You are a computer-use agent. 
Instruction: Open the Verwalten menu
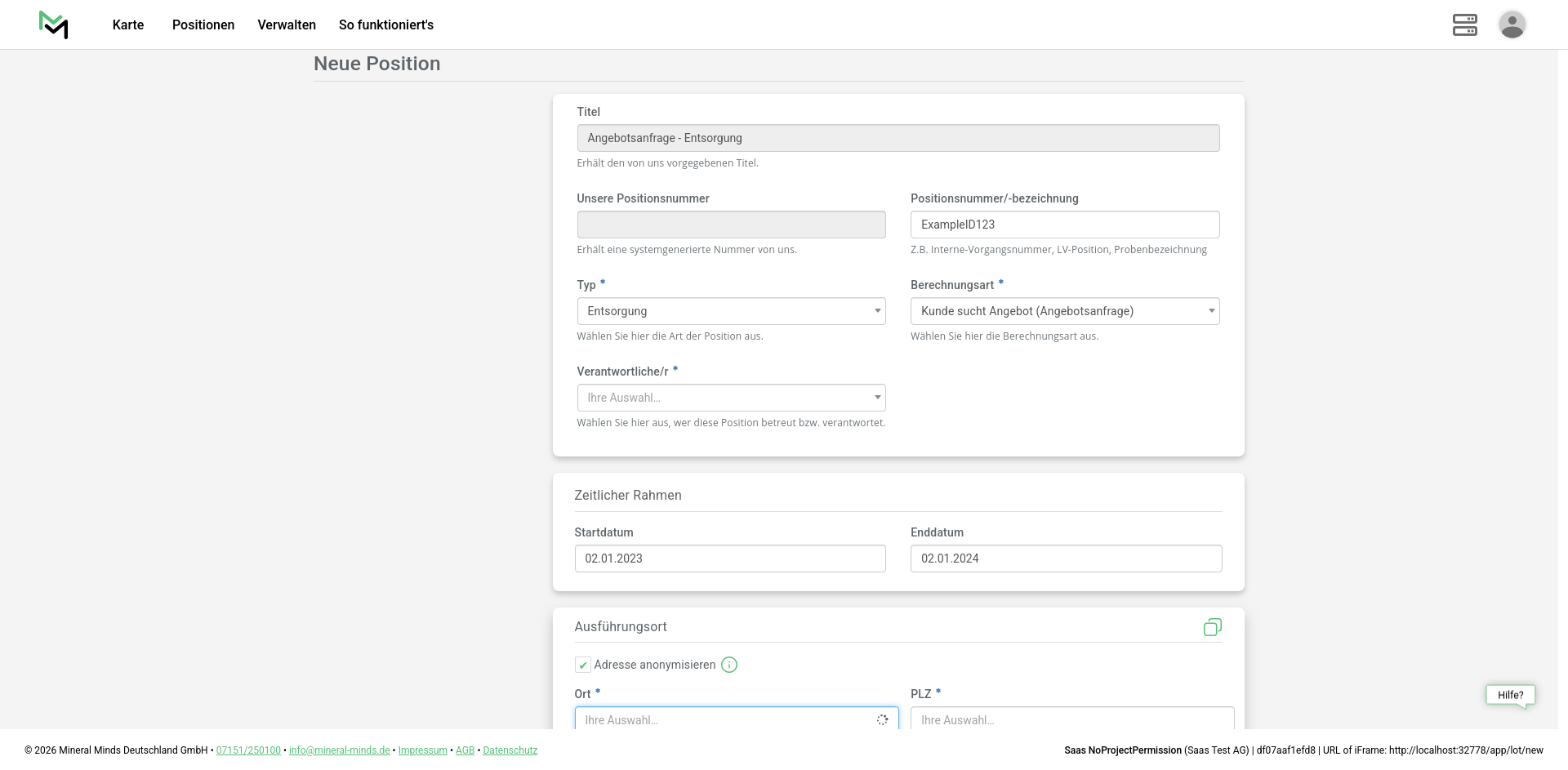pyautogui.click(x=287, y=25)
